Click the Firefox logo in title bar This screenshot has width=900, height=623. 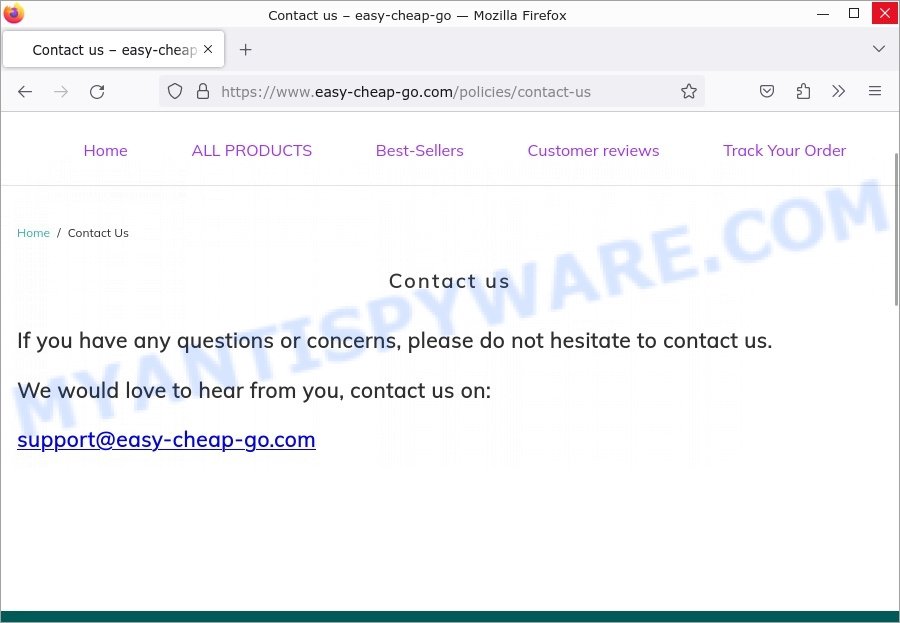tap(14, 13)
